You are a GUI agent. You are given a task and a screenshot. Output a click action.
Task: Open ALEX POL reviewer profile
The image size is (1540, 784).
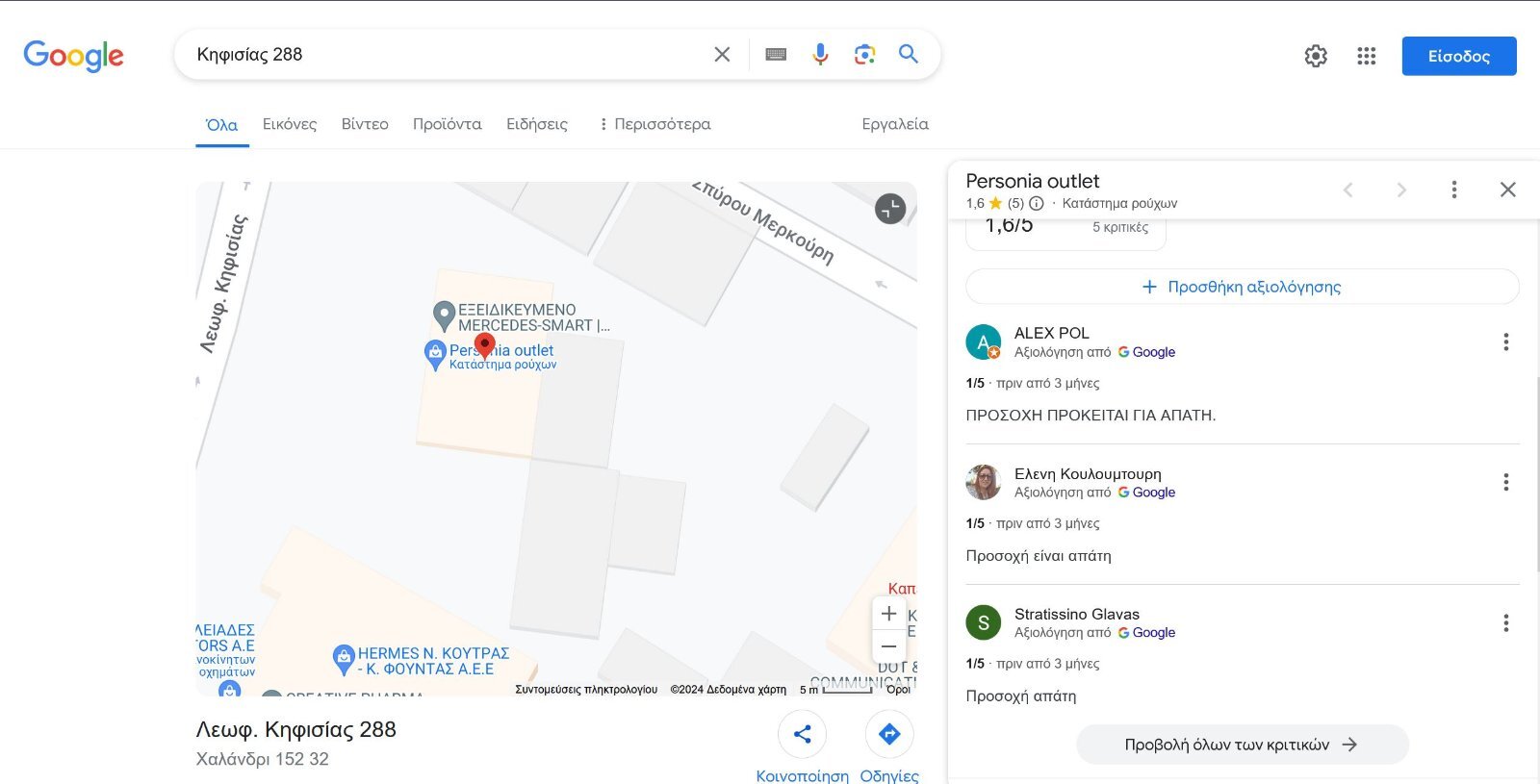pyautogui.click(x=1052, y=333)
